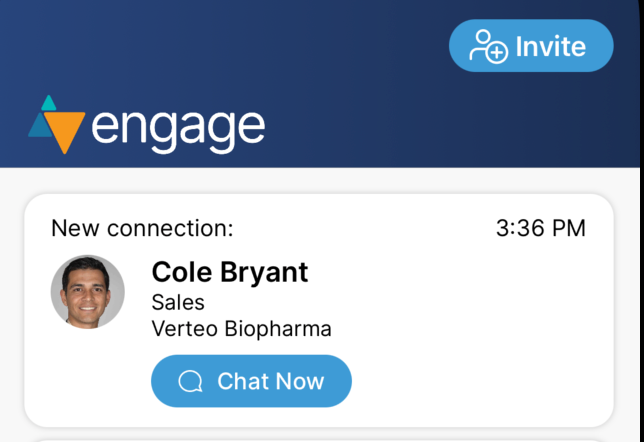The height and width of the screenshot is (442, 644).
Task: Click the New connection label
Action: point(142,228)
